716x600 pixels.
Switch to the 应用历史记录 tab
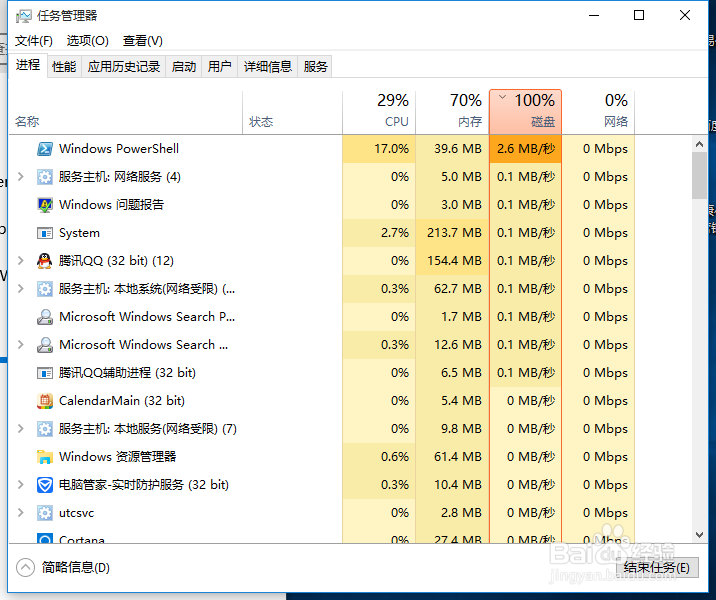[124, 67]
